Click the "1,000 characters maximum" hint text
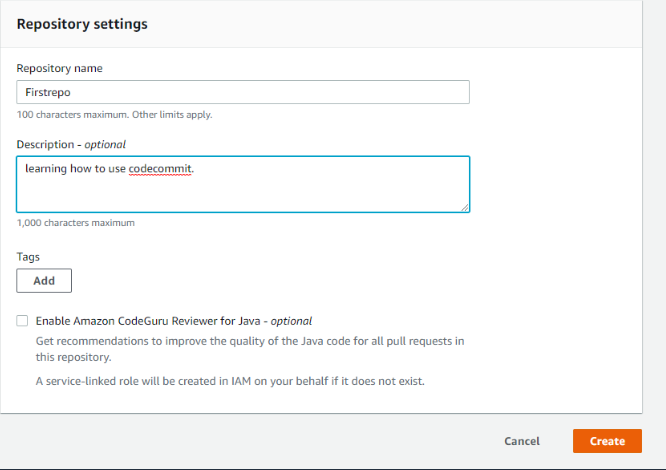The image size is (666, 470). (76, 222)
